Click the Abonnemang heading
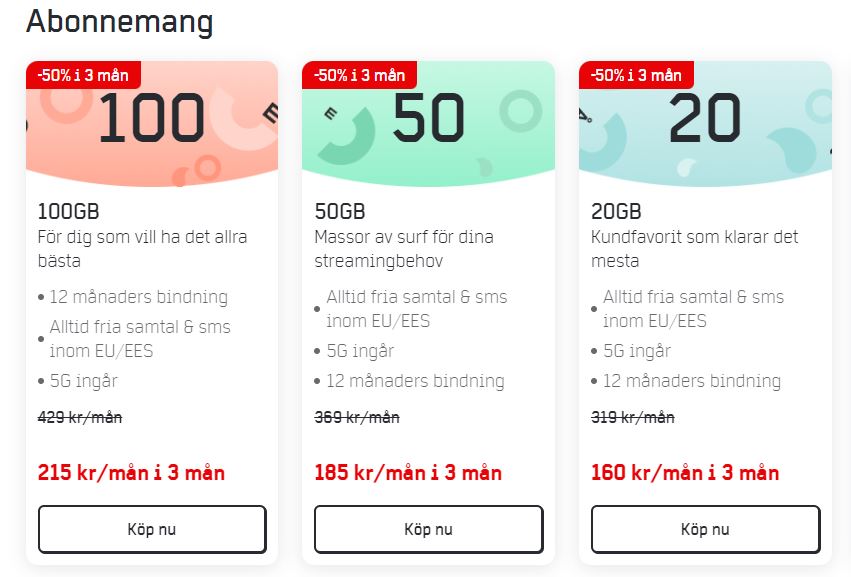The width and height of the screenshot is (851, 577). pos(119,23)
